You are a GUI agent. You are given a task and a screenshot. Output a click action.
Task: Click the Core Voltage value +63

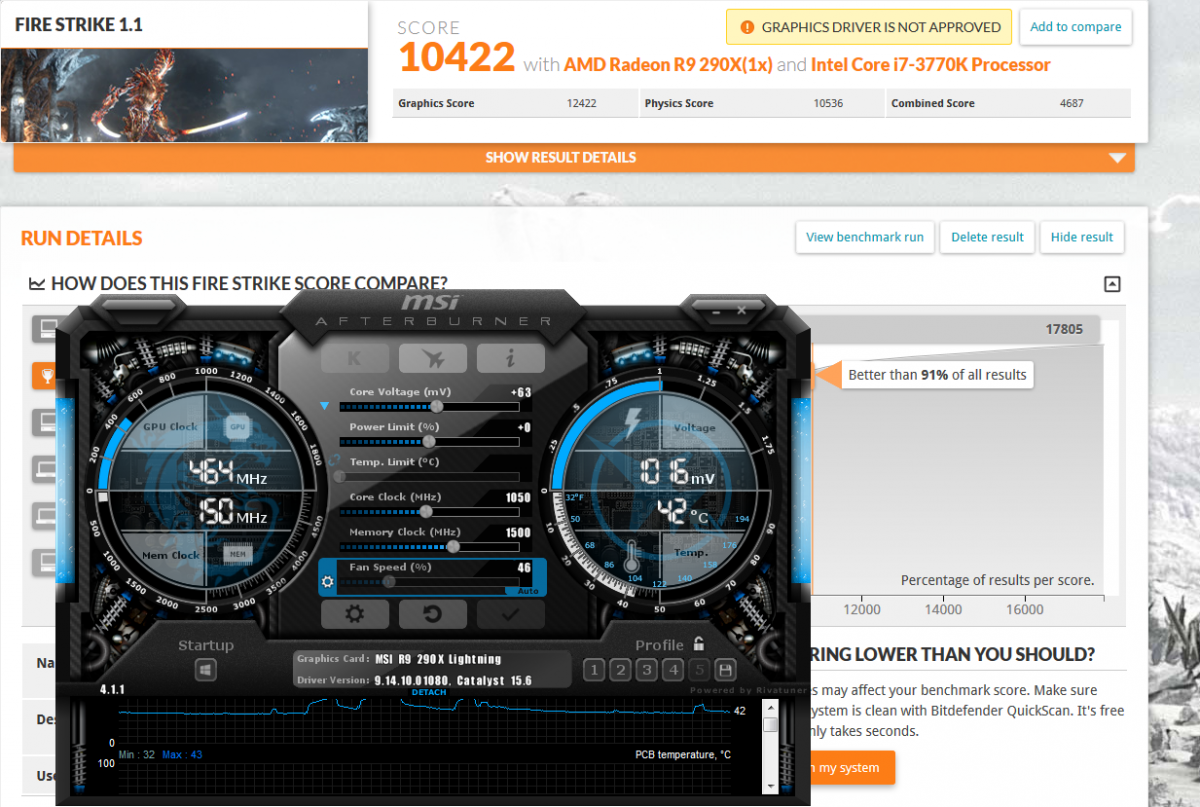[520, 392]
